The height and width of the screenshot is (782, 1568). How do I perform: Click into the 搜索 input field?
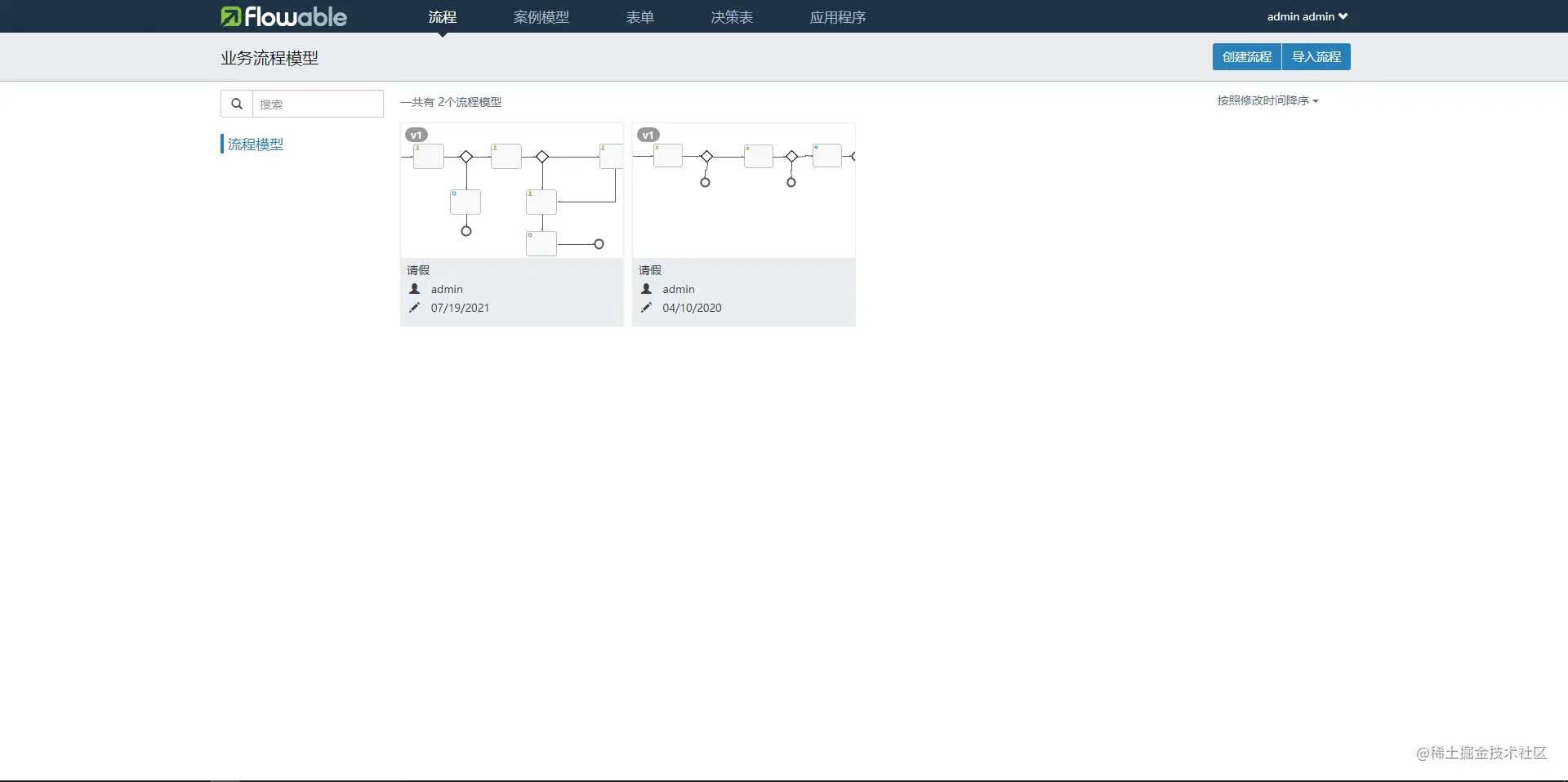(x=318, y=104)
